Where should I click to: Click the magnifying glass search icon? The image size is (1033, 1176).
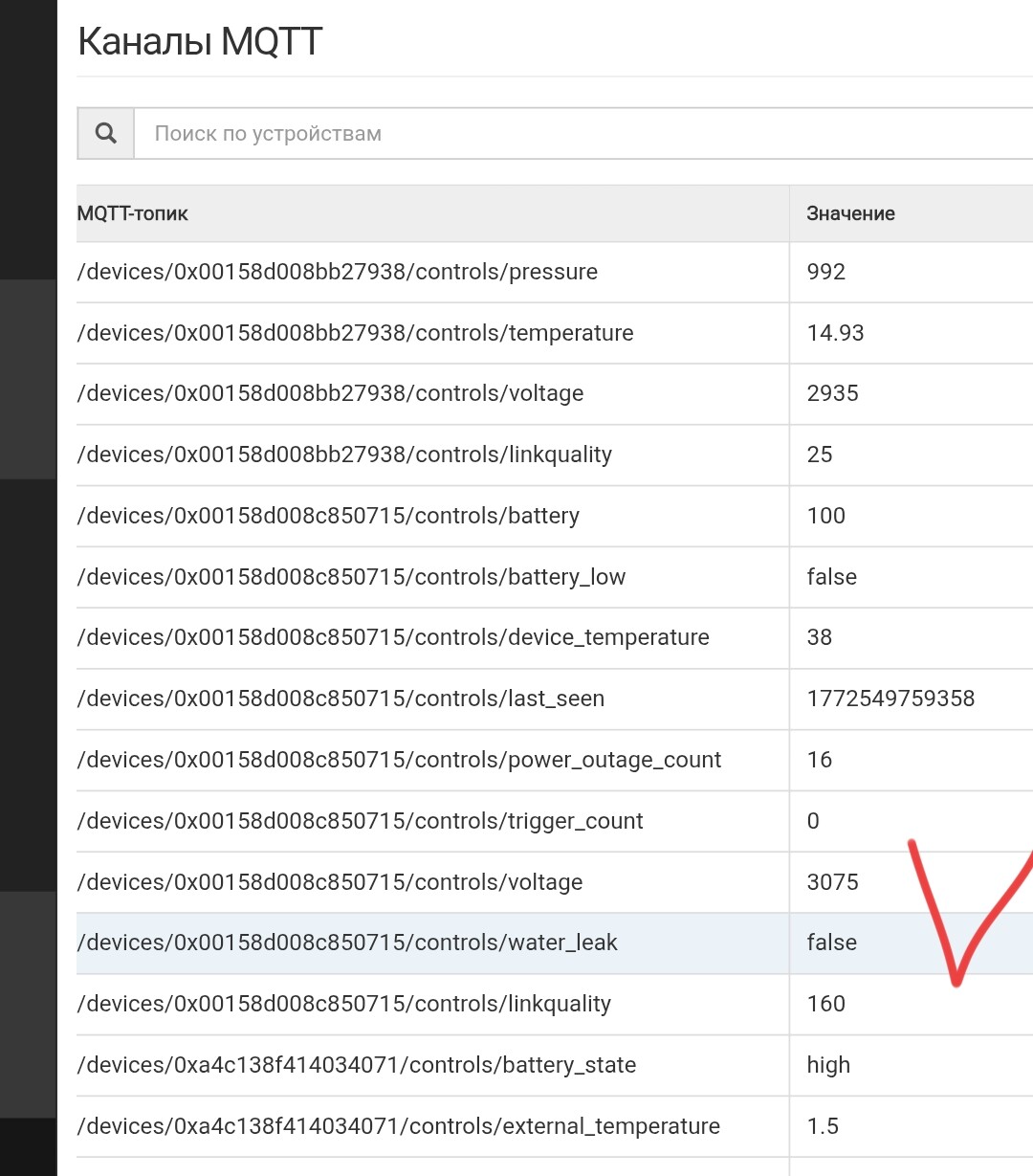pyautogui.click(x=106, y=134)
